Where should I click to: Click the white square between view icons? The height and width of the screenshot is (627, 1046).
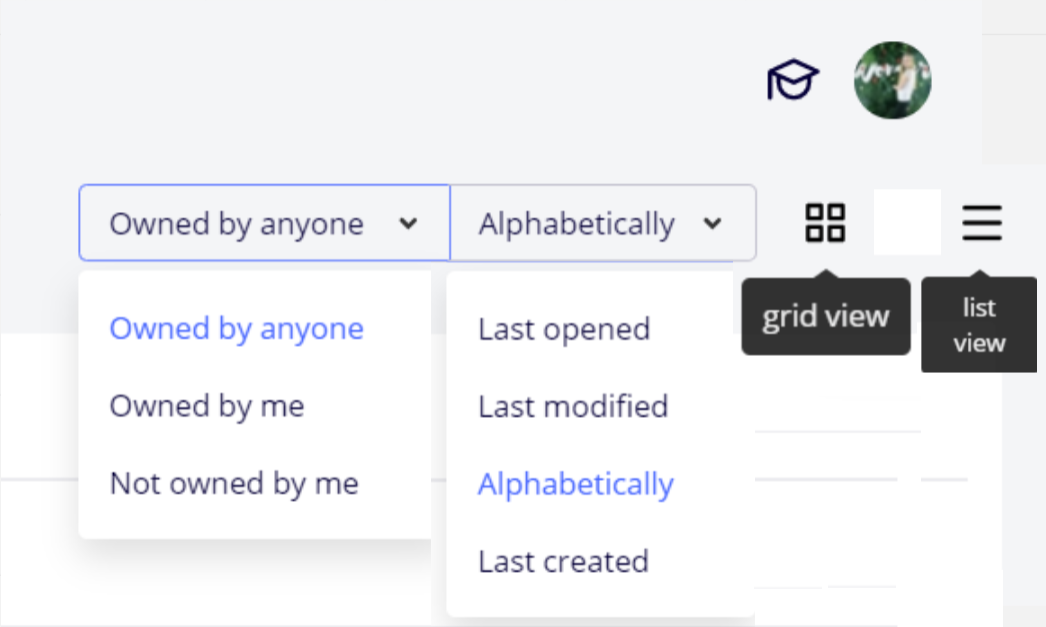(x=907, y=222)
